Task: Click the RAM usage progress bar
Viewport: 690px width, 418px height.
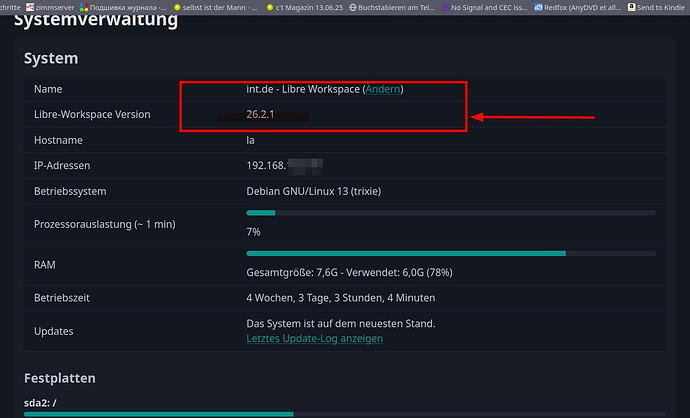Action: [x=451, y=253]
